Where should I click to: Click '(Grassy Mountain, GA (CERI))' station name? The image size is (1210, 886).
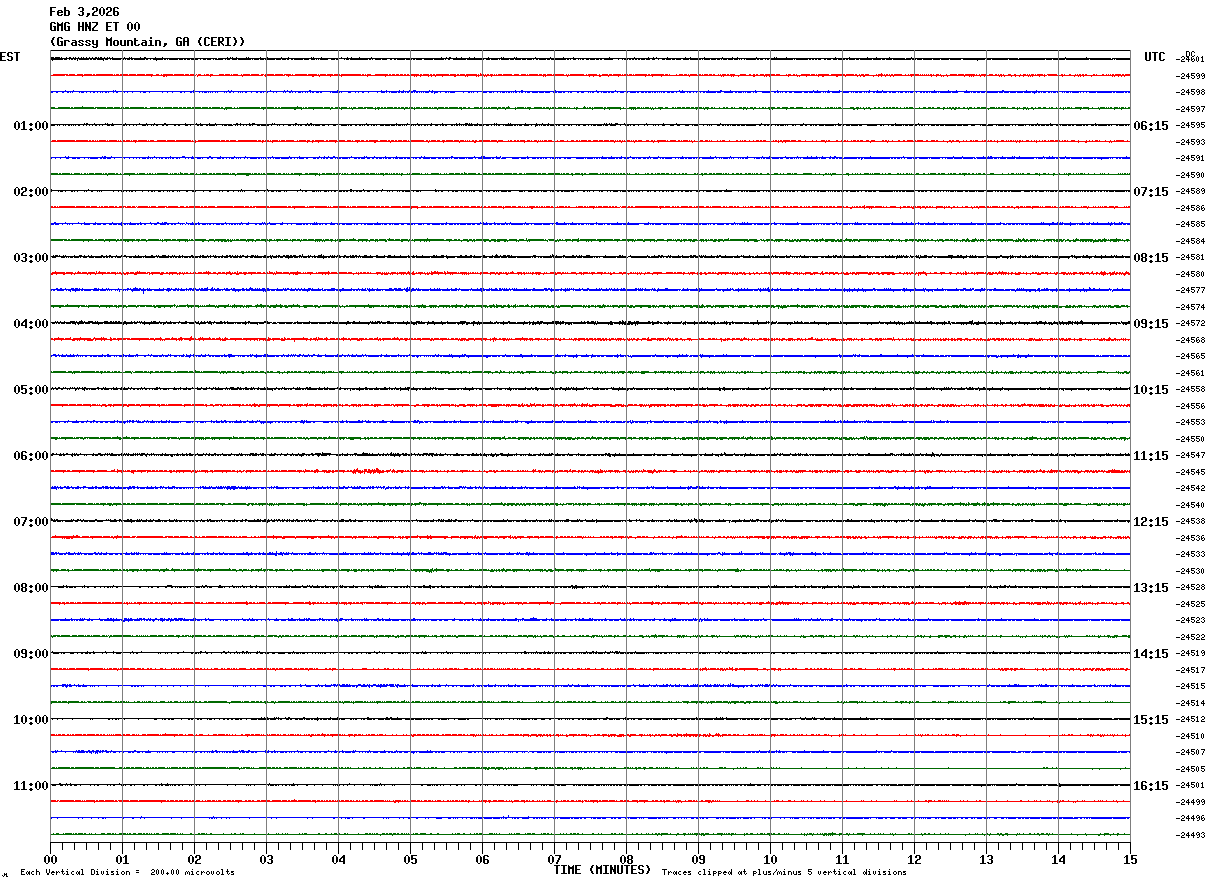pos(147,42)
